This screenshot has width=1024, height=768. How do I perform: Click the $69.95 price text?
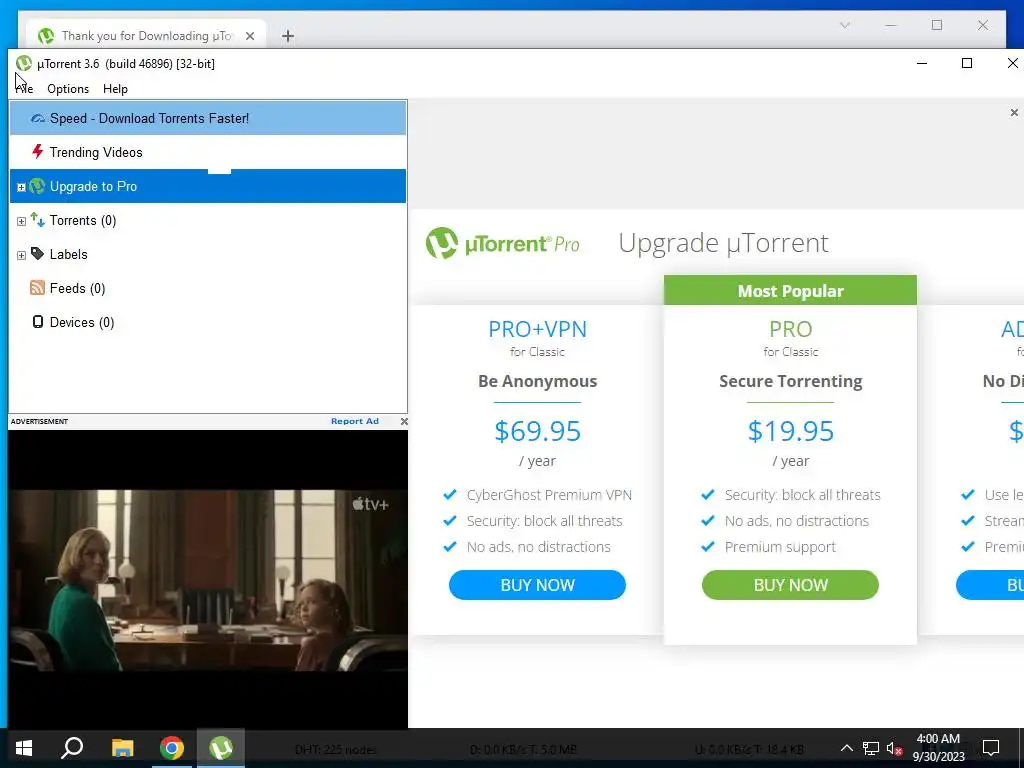pyautogui.click(x=537, y=431)
